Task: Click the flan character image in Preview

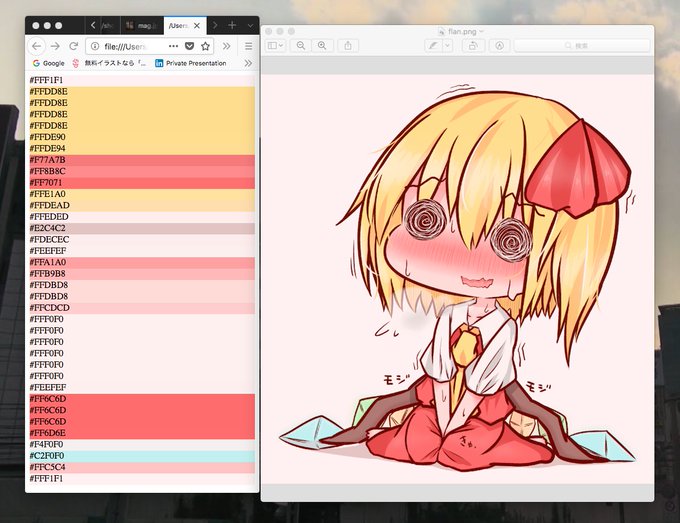Action: (x=458, y=279)
